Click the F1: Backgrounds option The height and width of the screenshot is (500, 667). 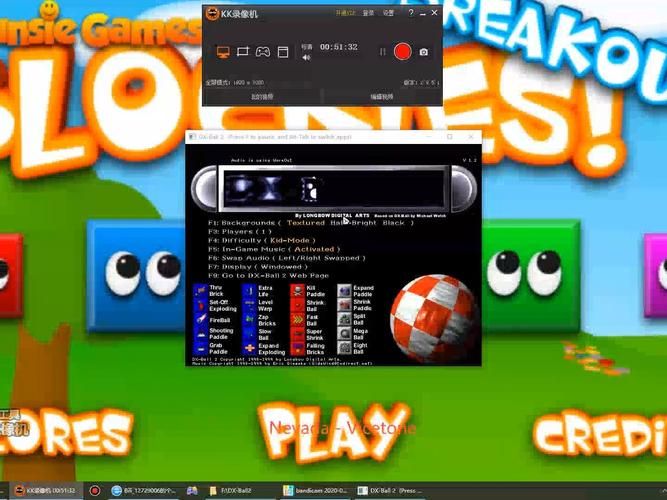[x=311, y=223]
